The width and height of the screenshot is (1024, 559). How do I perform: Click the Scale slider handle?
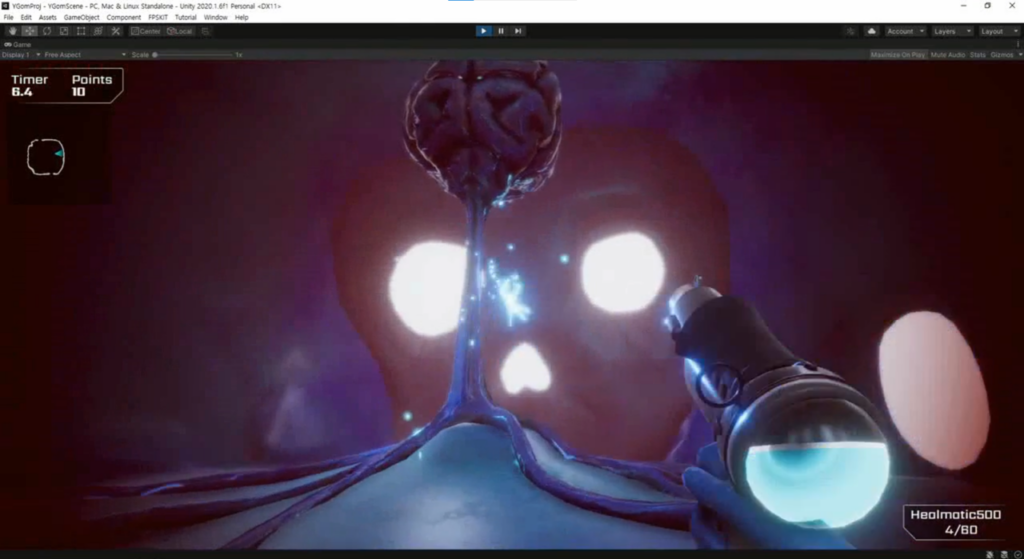tap(155, 55)
